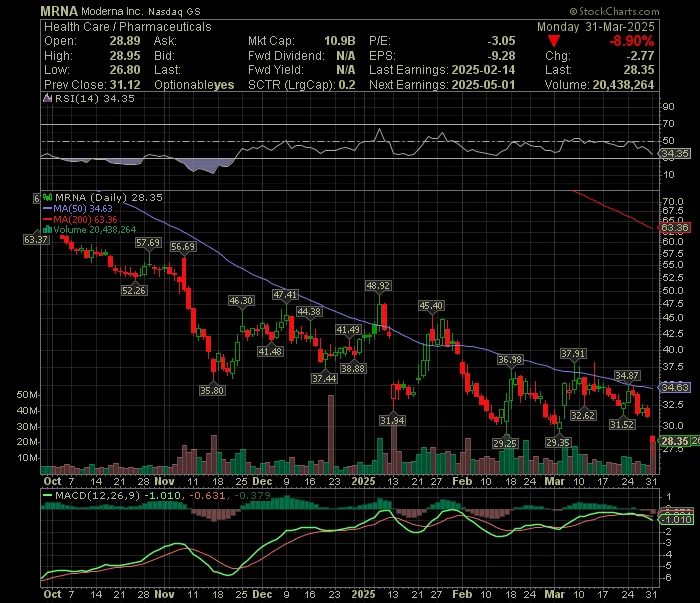Click the 'MA(50) 34.63' legend text
Image resolution: width=700 pixels, height=603 pixels.
83,208
